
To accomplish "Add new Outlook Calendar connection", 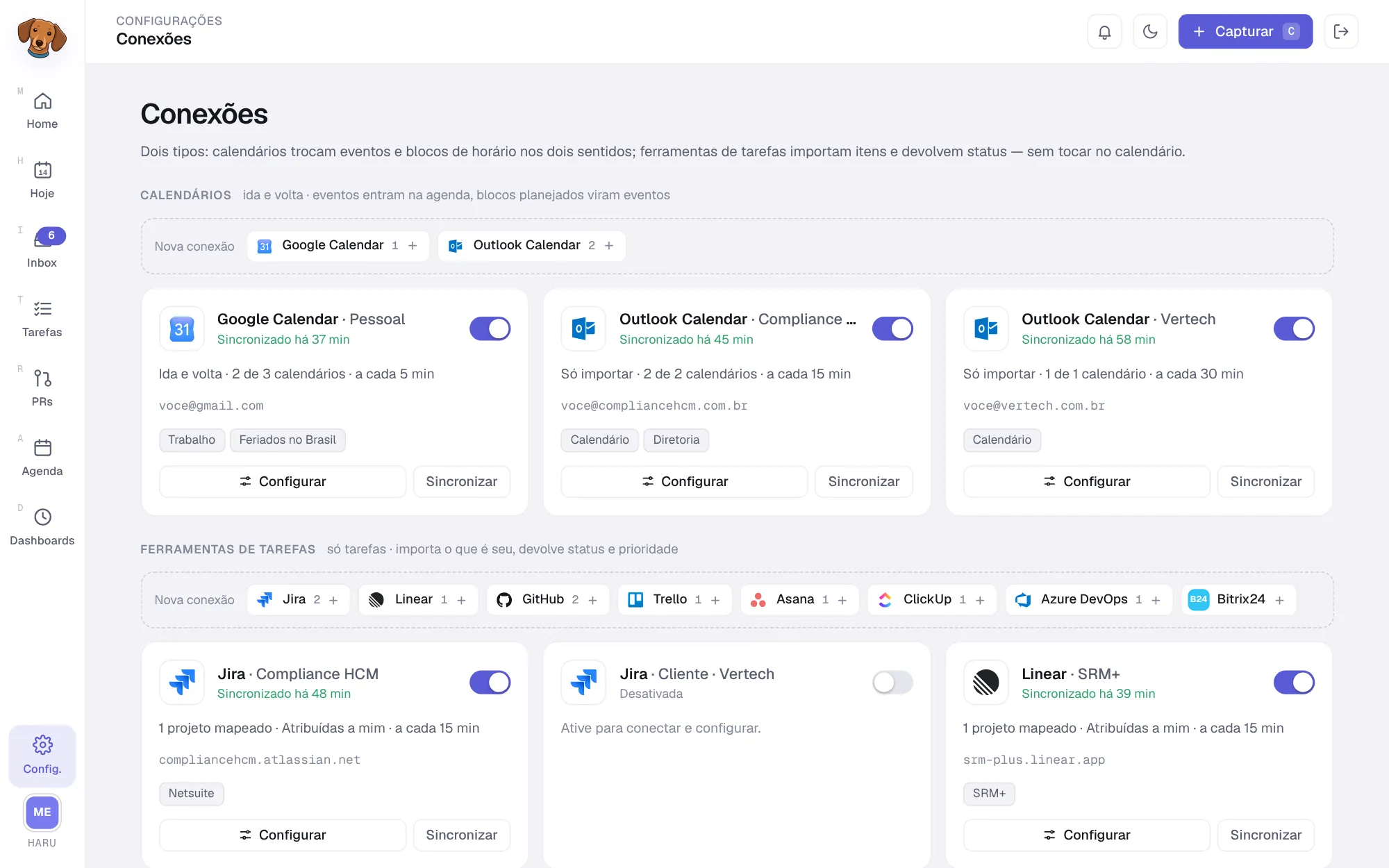I will pos(532,246).
